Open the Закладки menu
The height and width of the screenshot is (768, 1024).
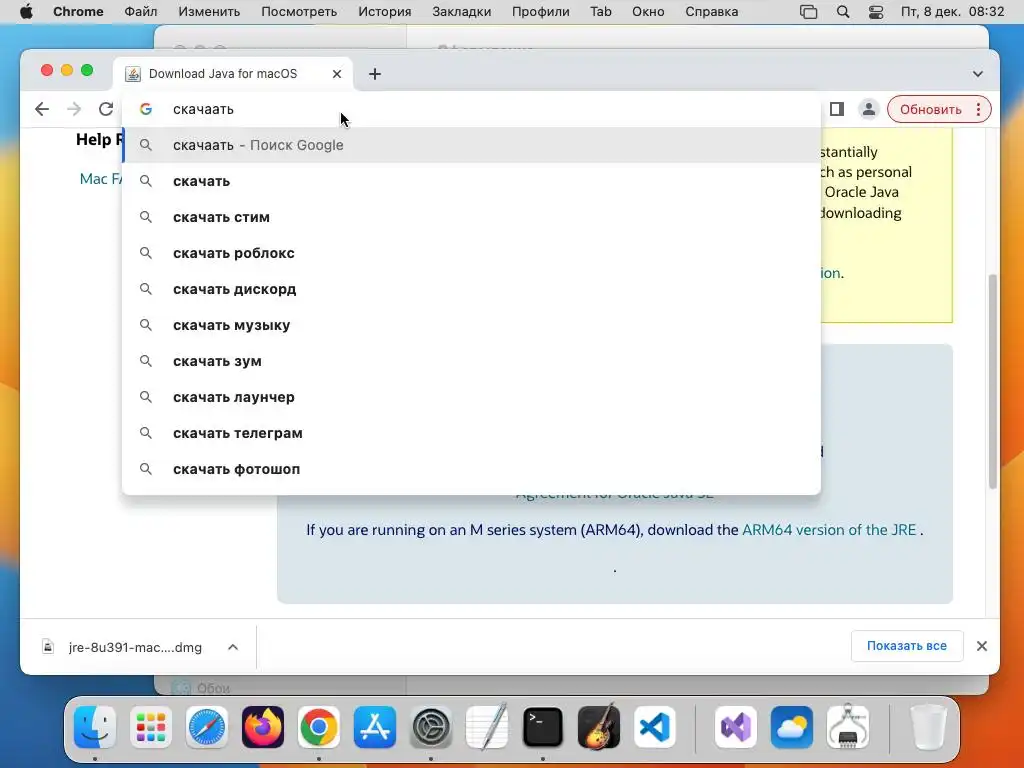click(x=462, y=12)
